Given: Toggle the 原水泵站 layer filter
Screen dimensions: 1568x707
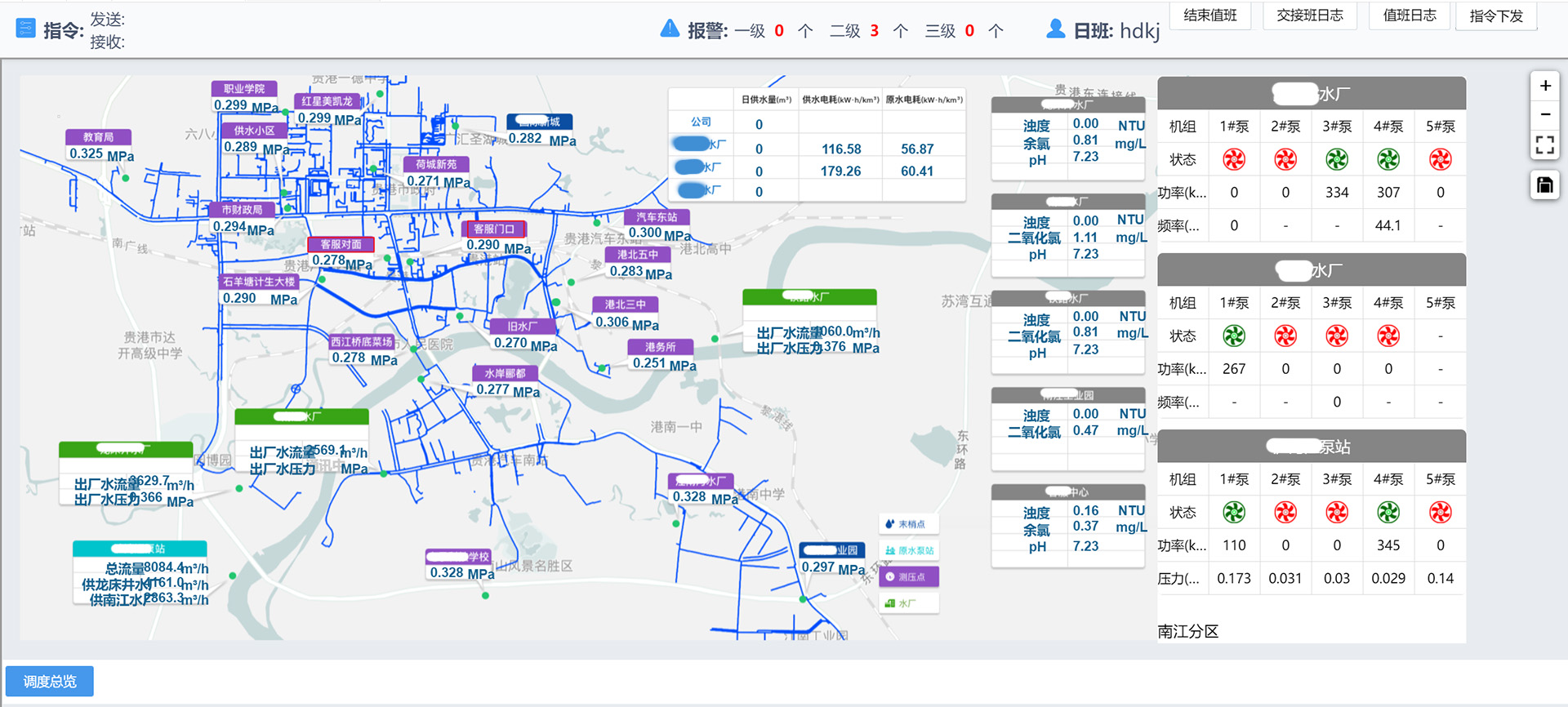Looking at the screenshot, I should coord(909,550).
